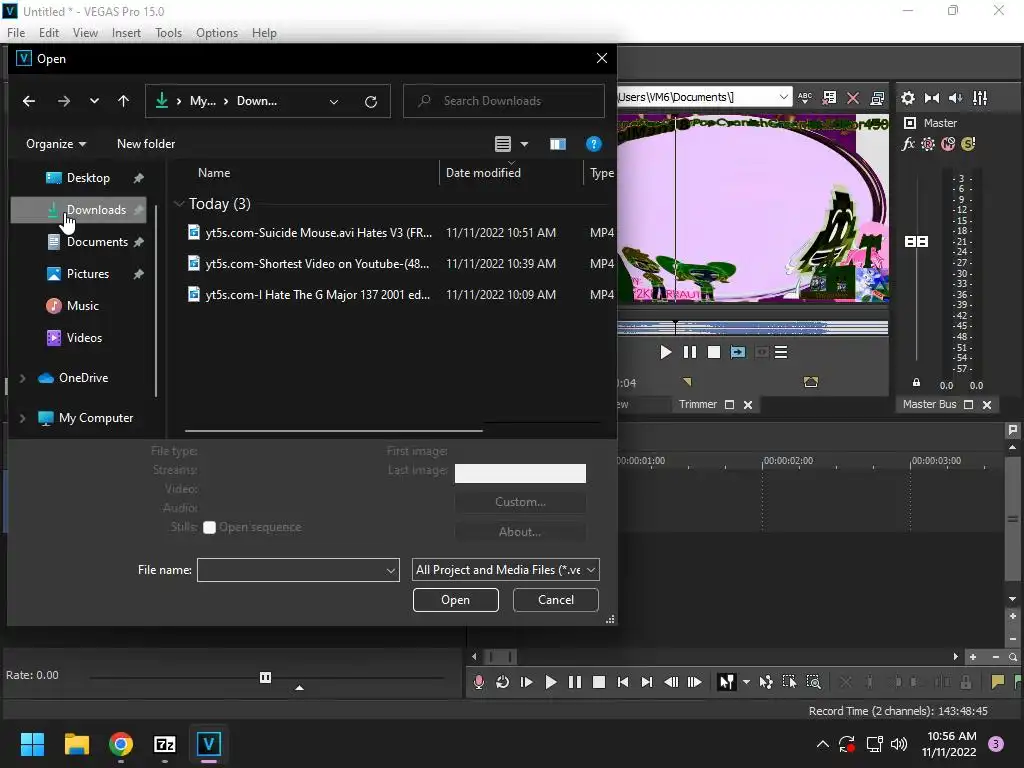Expand OneDrive in navigation pane
Viewport: 1024px width, 768px height.
click(x=23, y=378)
